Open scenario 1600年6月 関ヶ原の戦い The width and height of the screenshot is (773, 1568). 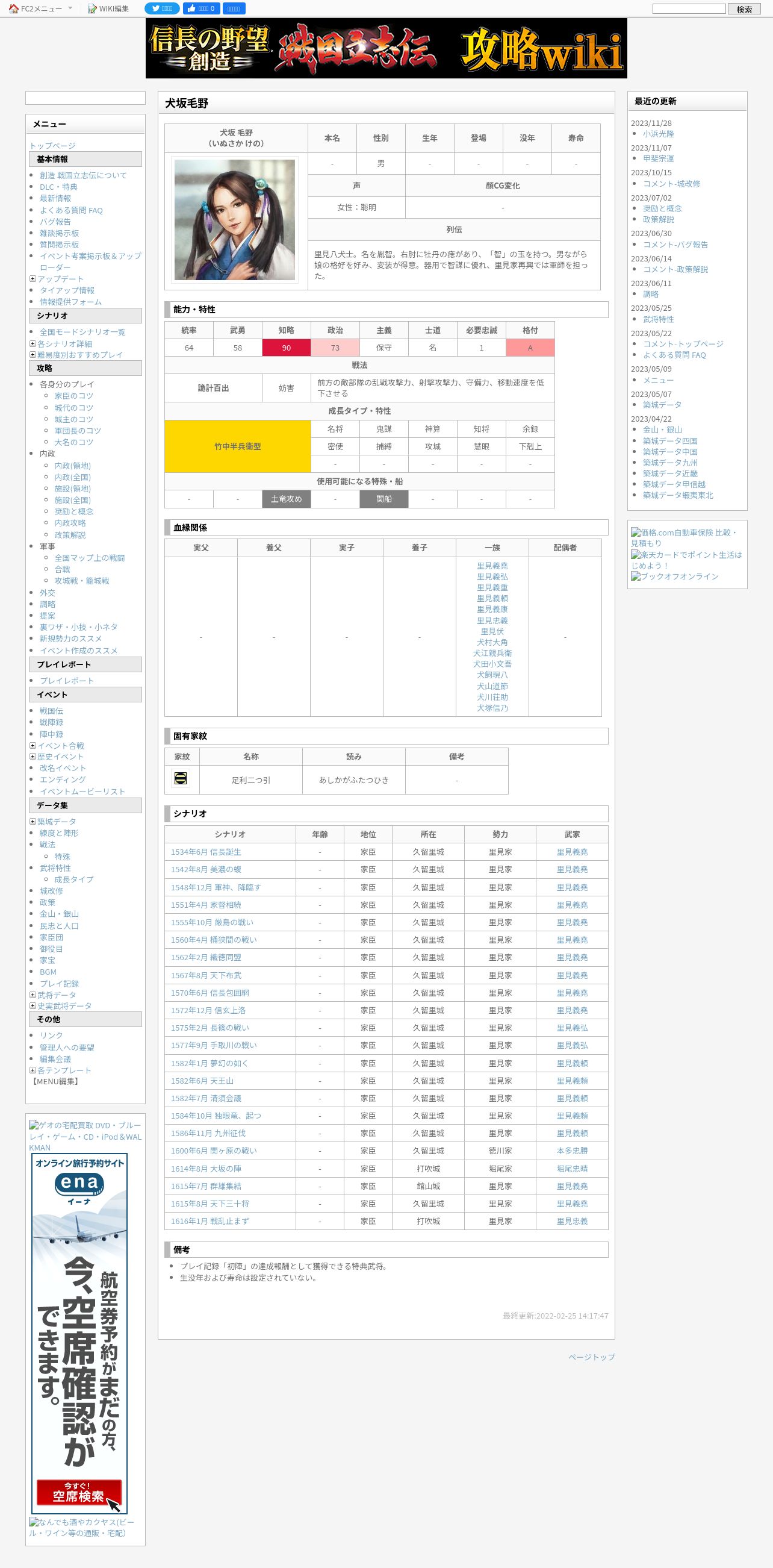pyautogui.click(x=214, y=1151)
